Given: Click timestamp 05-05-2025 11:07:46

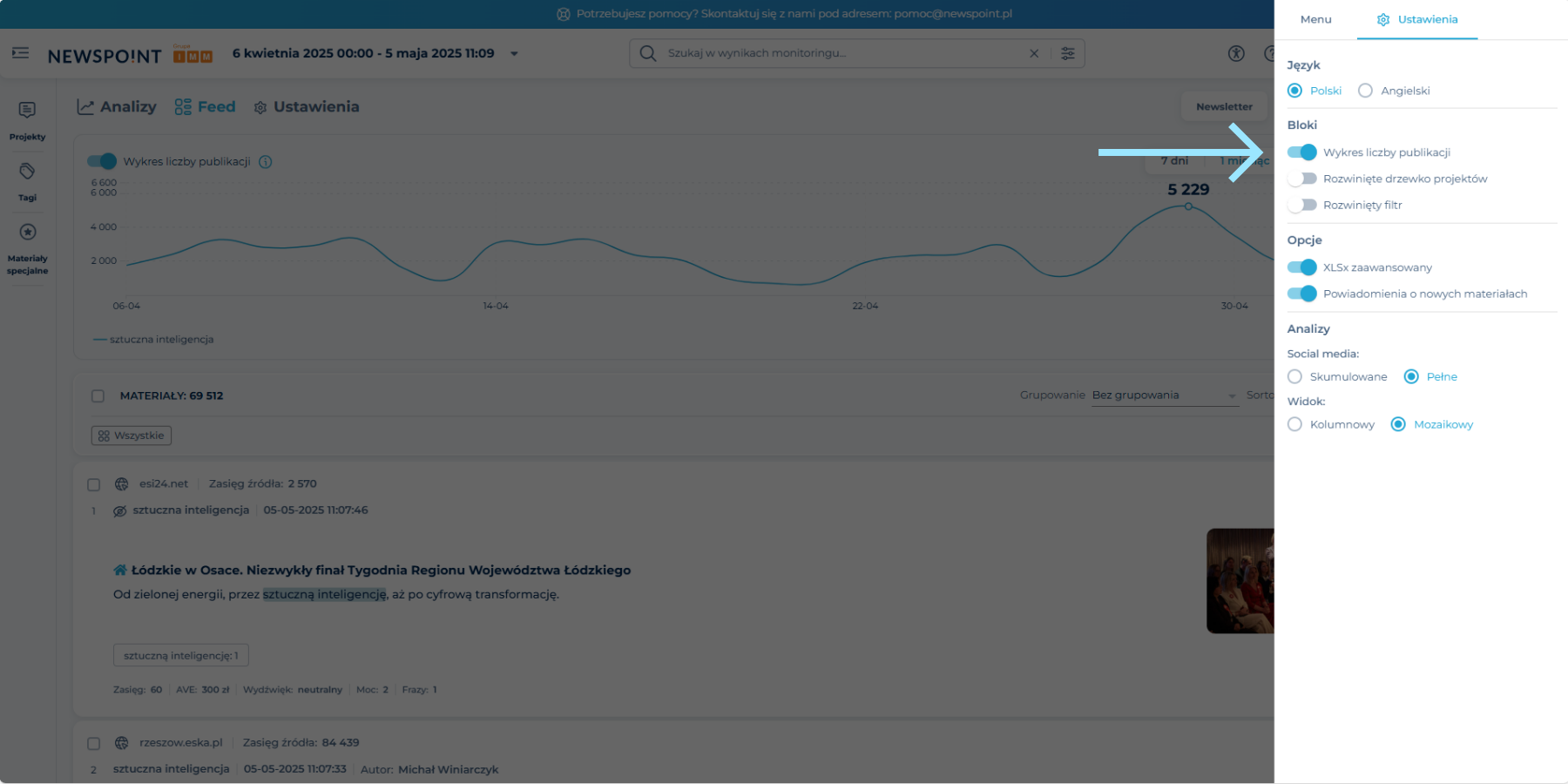Looking at the screenshot, I should pos(315,510).
